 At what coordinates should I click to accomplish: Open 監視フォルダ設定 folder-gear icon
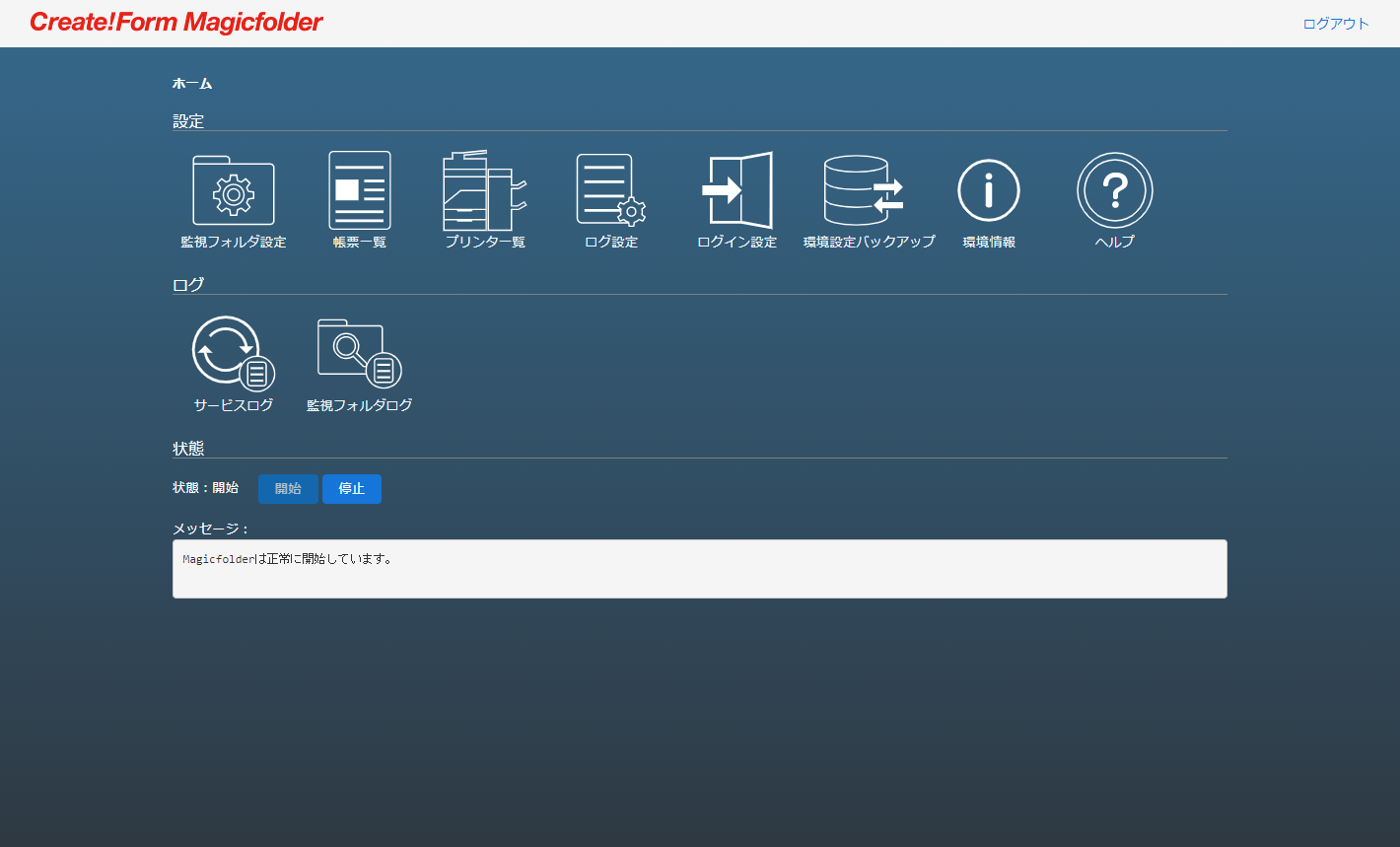coord(234,191)
